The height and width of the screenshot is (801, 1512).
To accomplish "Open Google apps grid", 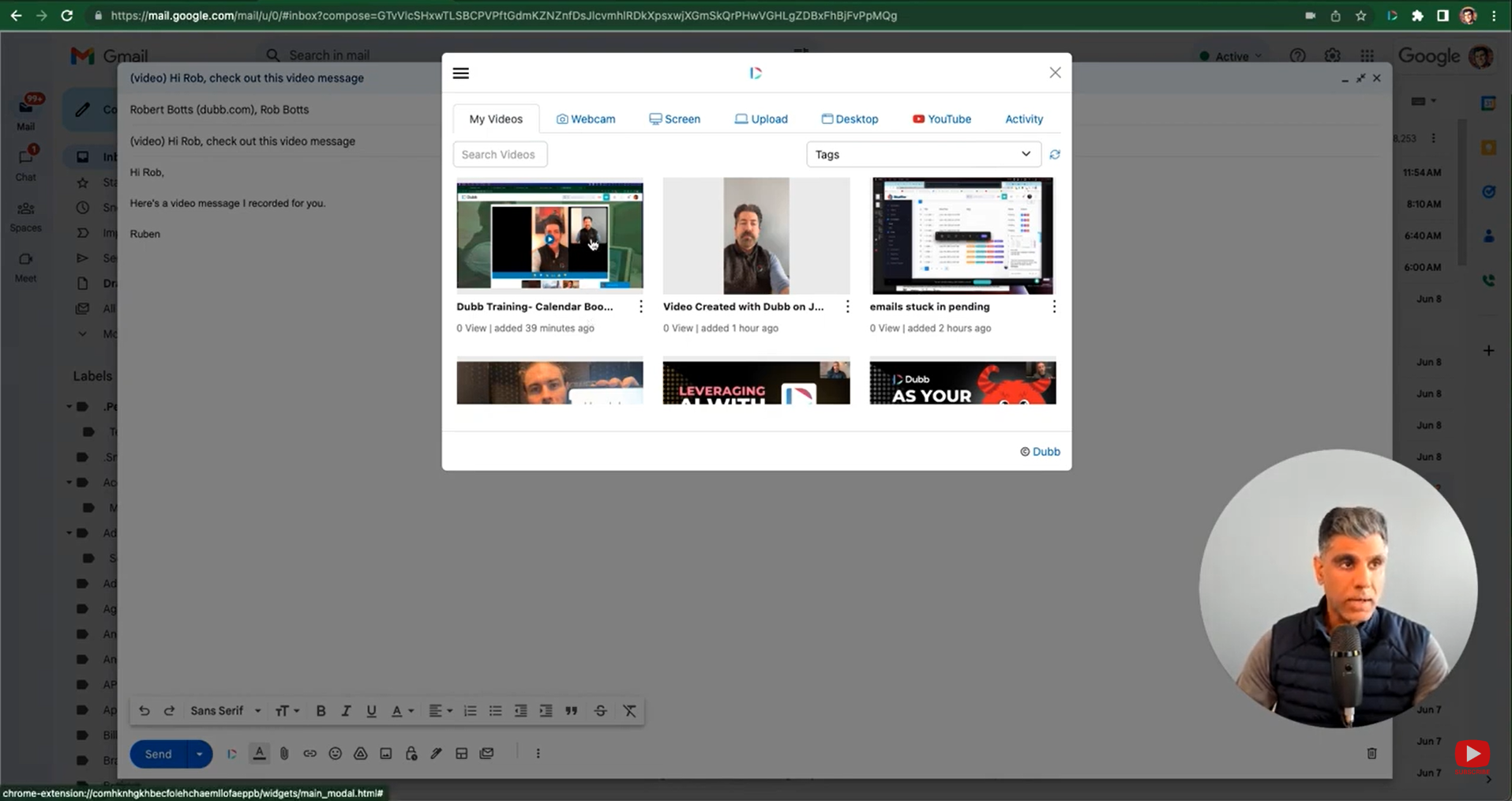I will click(1368, 56).
